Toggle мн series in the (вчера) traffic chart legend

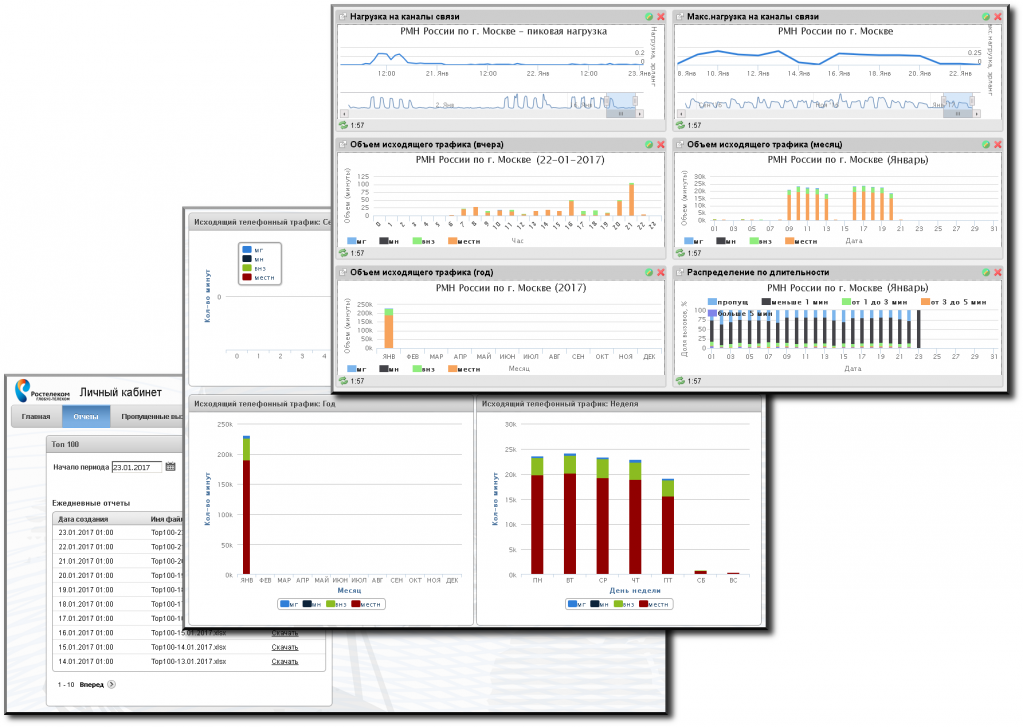[x=389, y=241]
